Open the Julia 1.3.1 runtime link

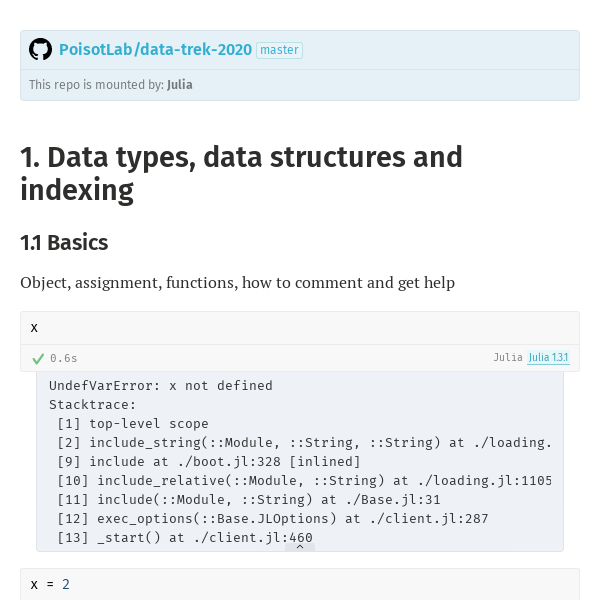tap(548, 357)
